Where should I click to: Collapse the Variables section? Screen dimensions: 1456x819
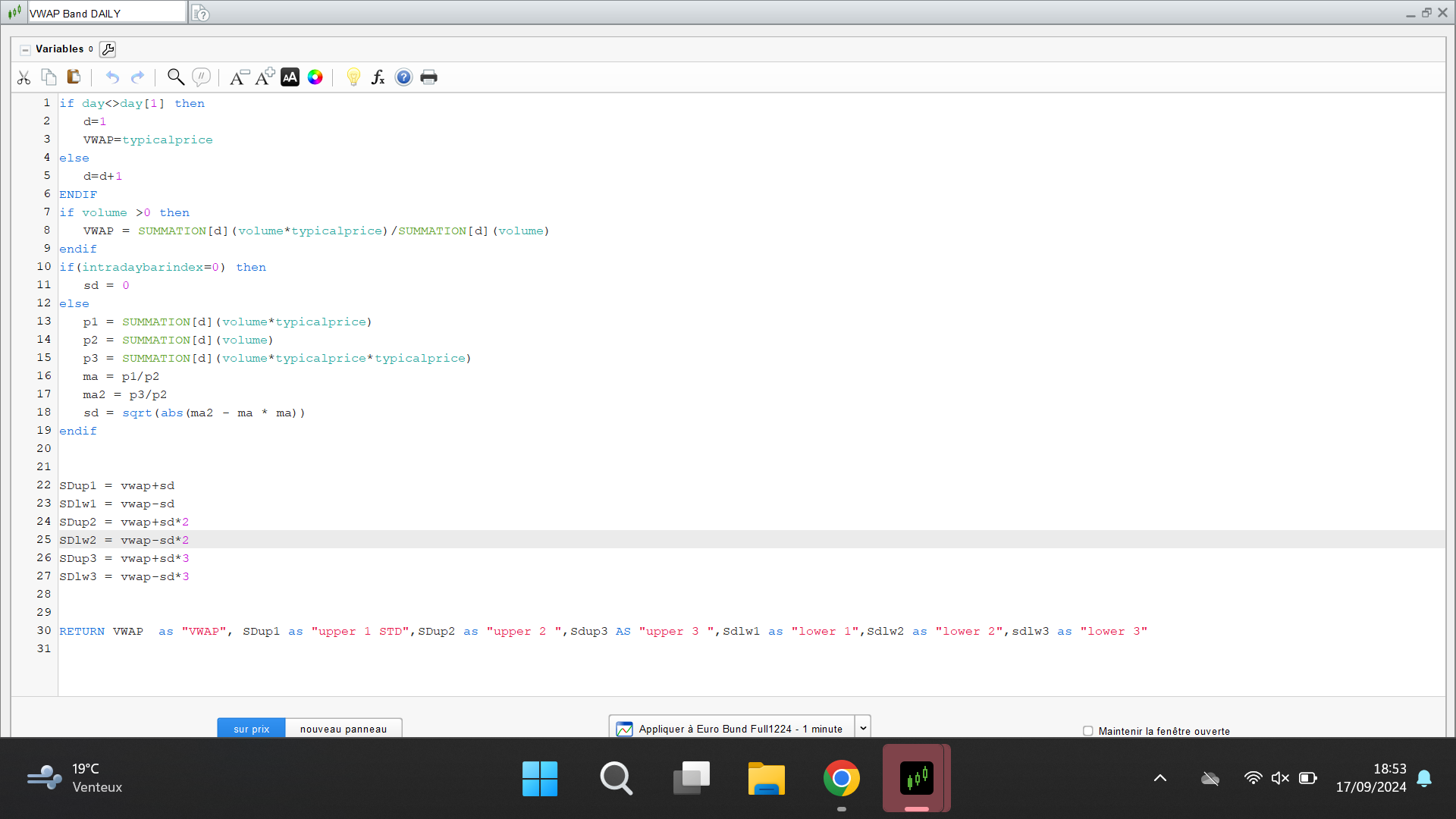25,49
